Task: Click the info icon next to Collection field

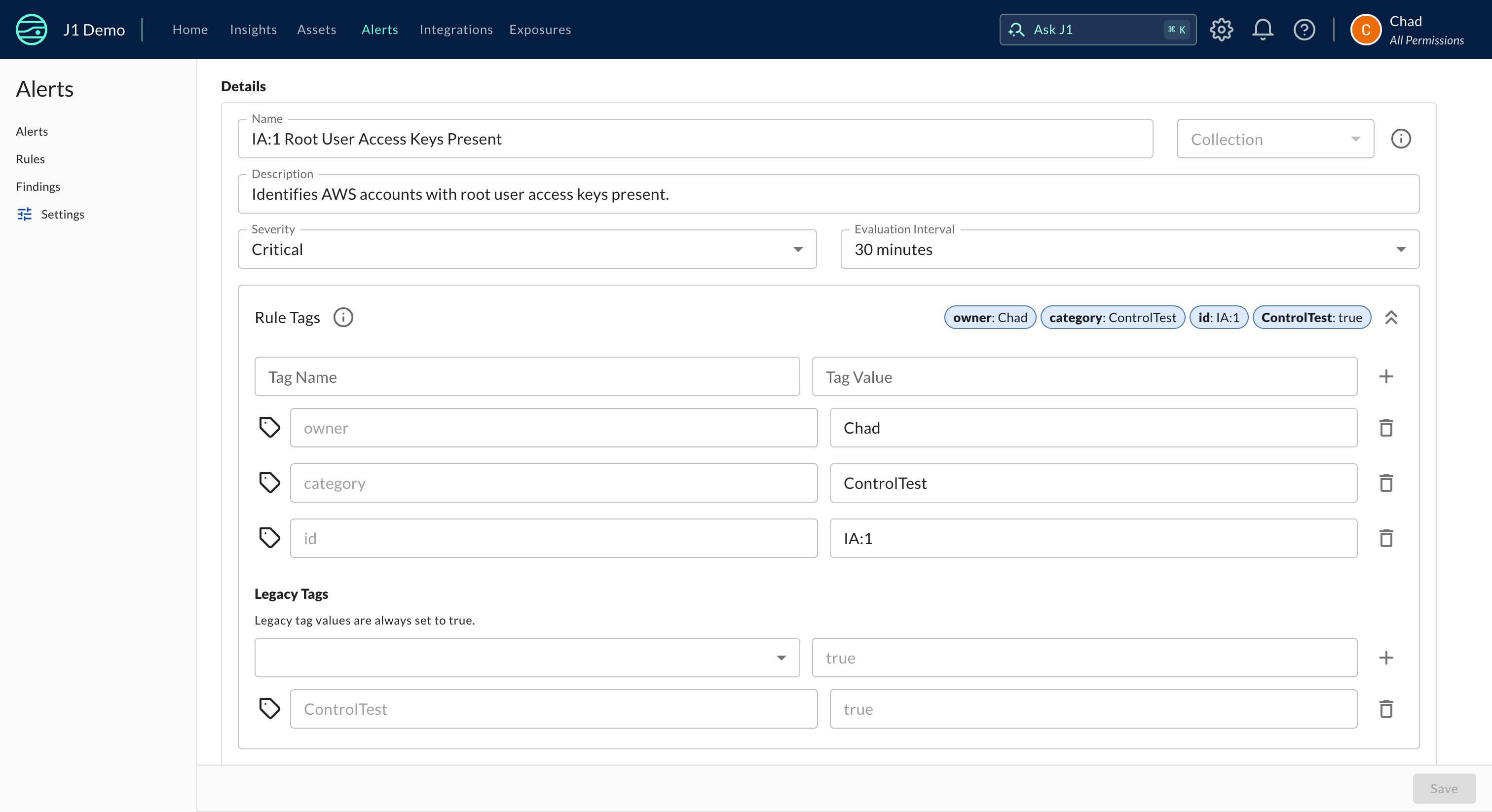Action: point(1401,139)
